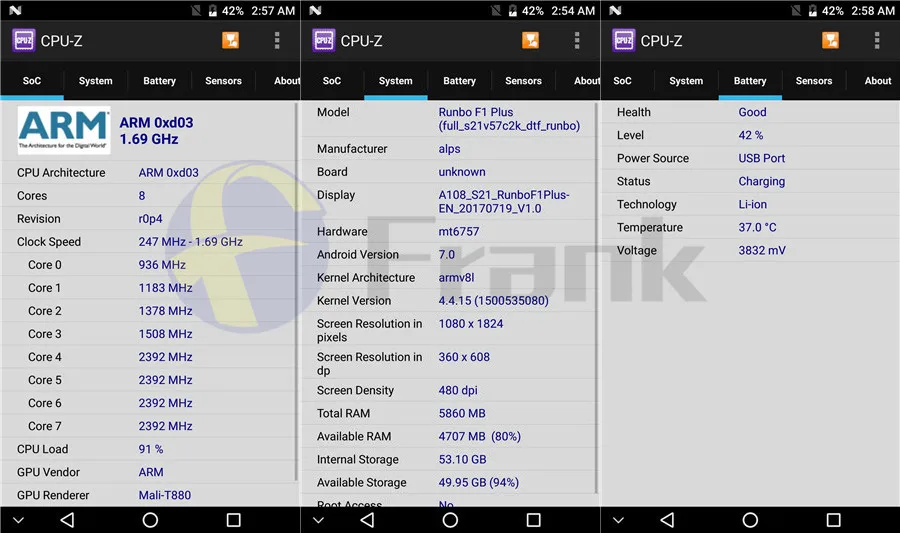Viewport: 900px width, 533px height.
Task: Tap the 'Runbo F1 Plus' model value
Action: (x=476, y=112)
